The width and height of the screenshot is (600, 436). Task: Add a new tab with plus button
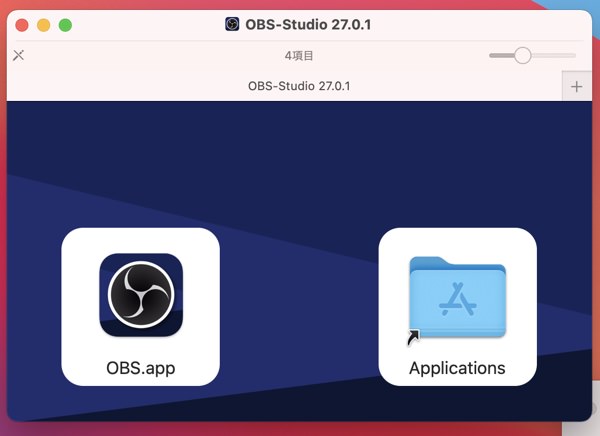click(x=576, y=87)
